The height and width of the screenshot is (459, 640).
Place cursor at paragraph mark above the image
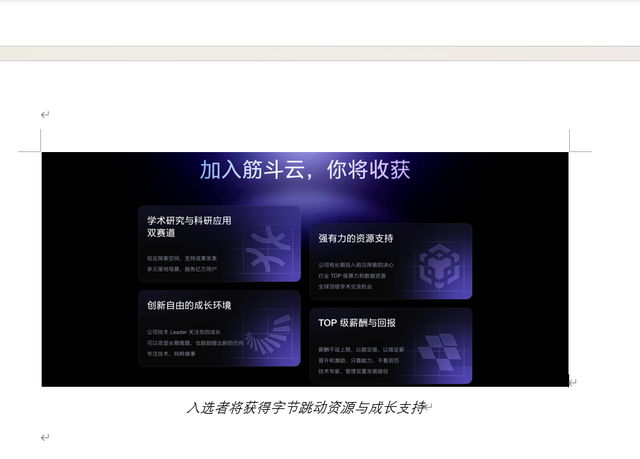(x=45, y=115)
